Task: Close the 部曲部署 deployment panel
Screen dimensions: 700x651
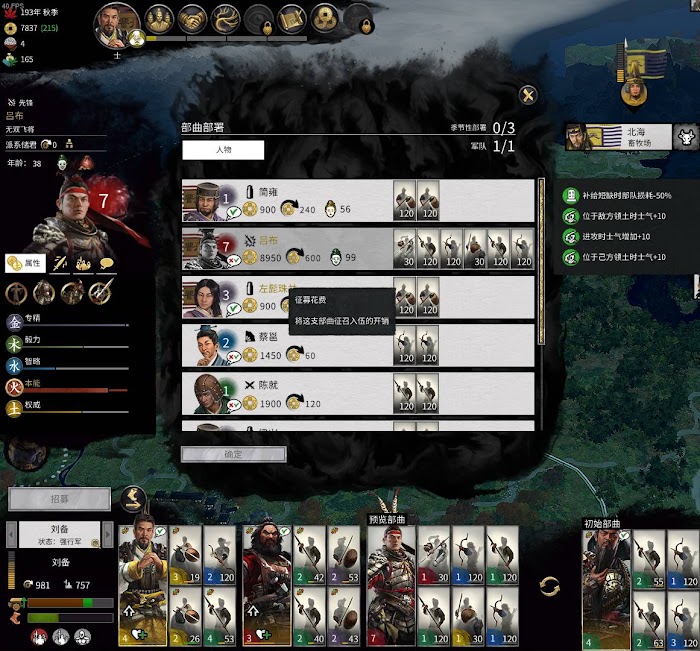Action: click(x=528, y=95)
